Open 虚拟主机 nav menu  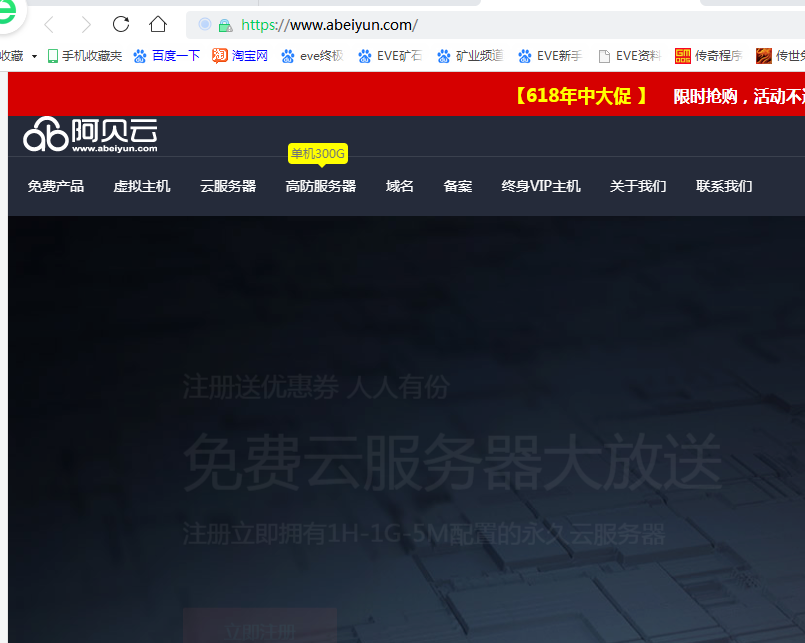pos(142,186)
